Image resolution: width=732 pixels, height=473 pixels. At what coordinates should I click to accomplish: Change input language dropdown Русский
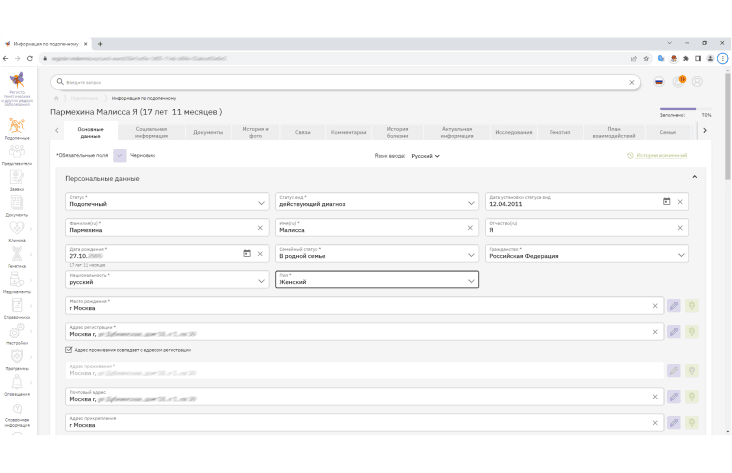(425, 156)
